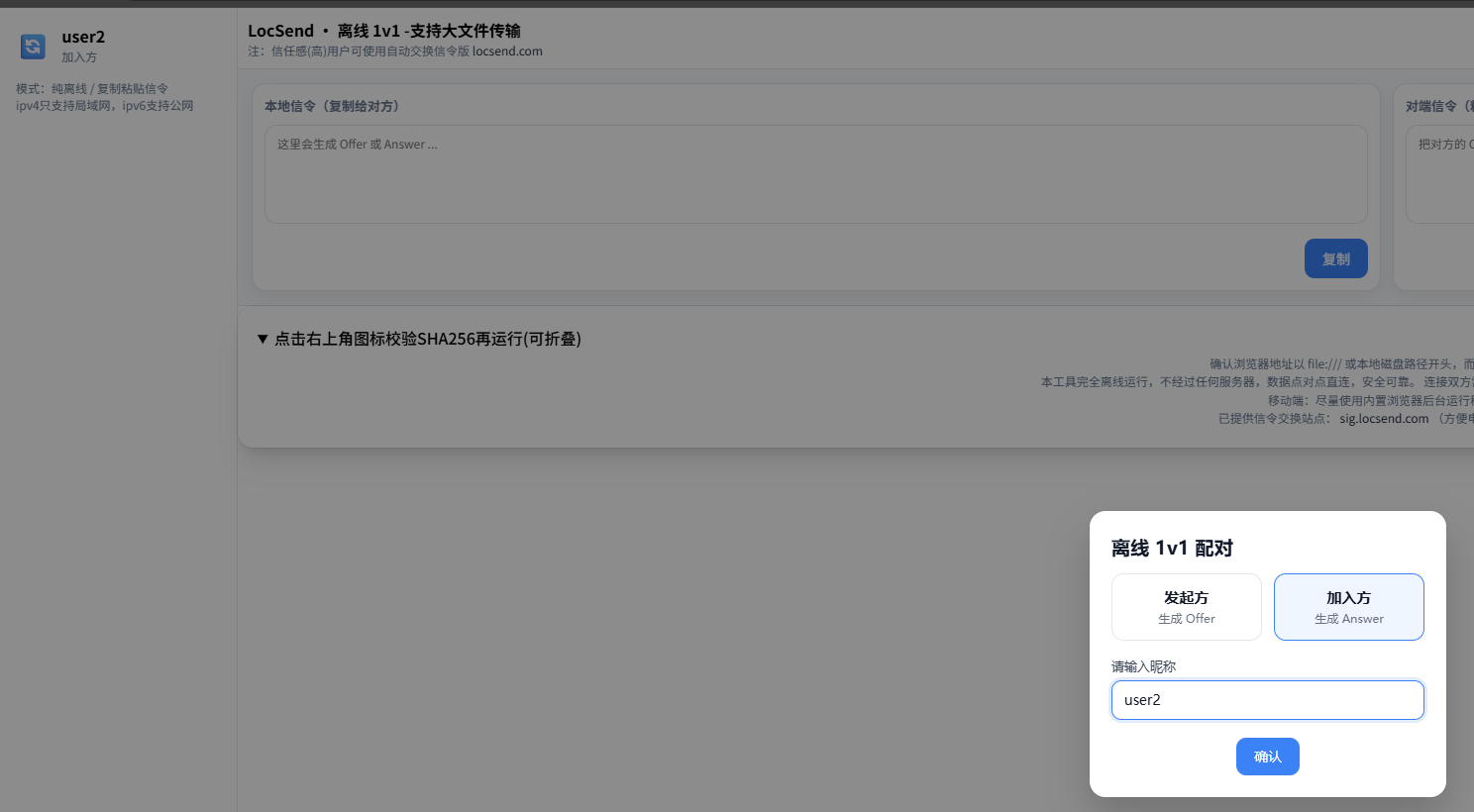The height and width of the screenshot is (812, 1474).
Task: Click the 离线 1v1 配对 dialog heading
Action: point(1172,549)
